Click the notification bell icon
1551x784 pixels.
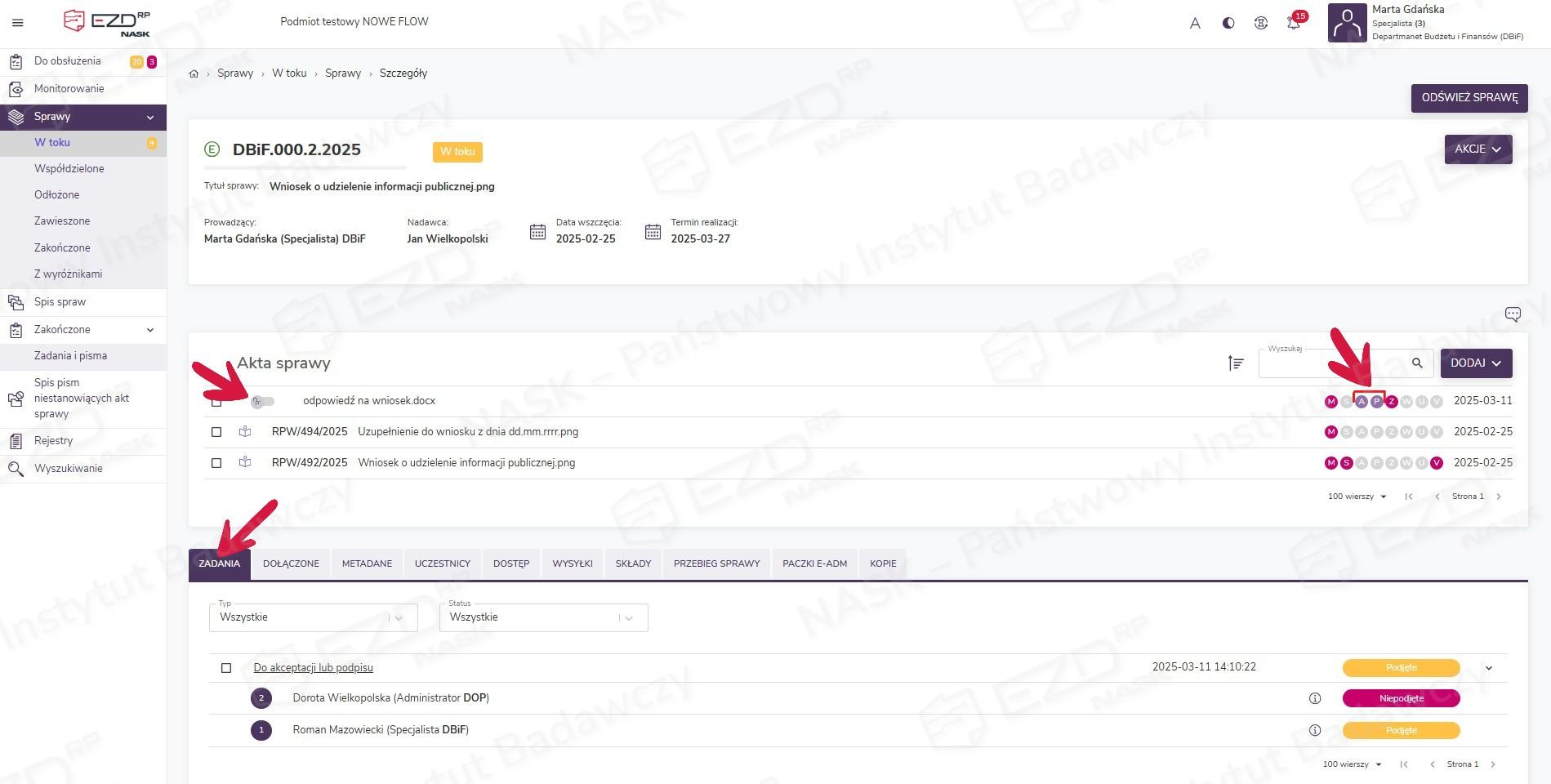pos(1293,23)
